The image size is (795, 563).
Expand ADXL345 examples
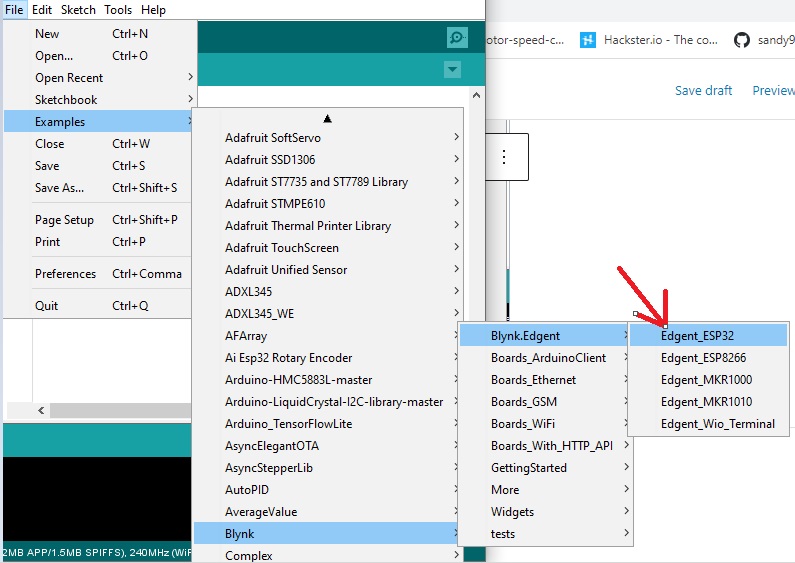[x=328, y=292]
